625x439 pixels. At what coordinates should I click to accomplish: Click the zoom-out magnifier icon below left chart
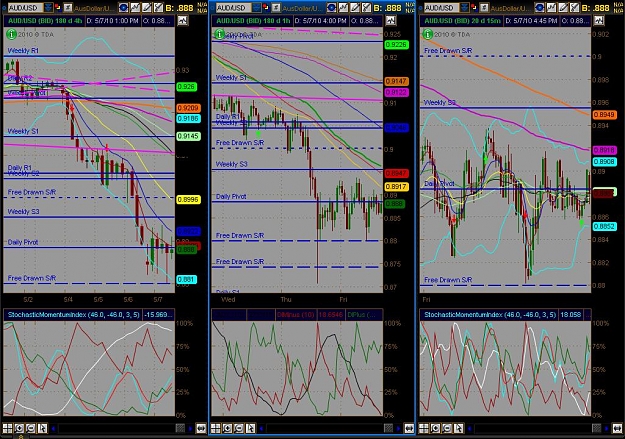pos(31,429)
